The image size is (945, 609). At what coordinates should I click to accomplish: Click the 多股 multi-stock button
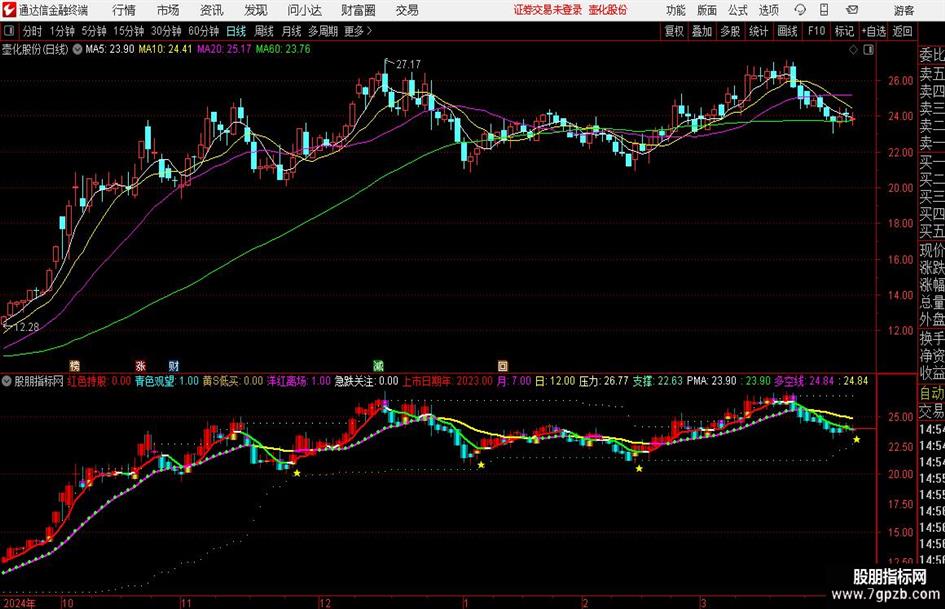[730, 31]
